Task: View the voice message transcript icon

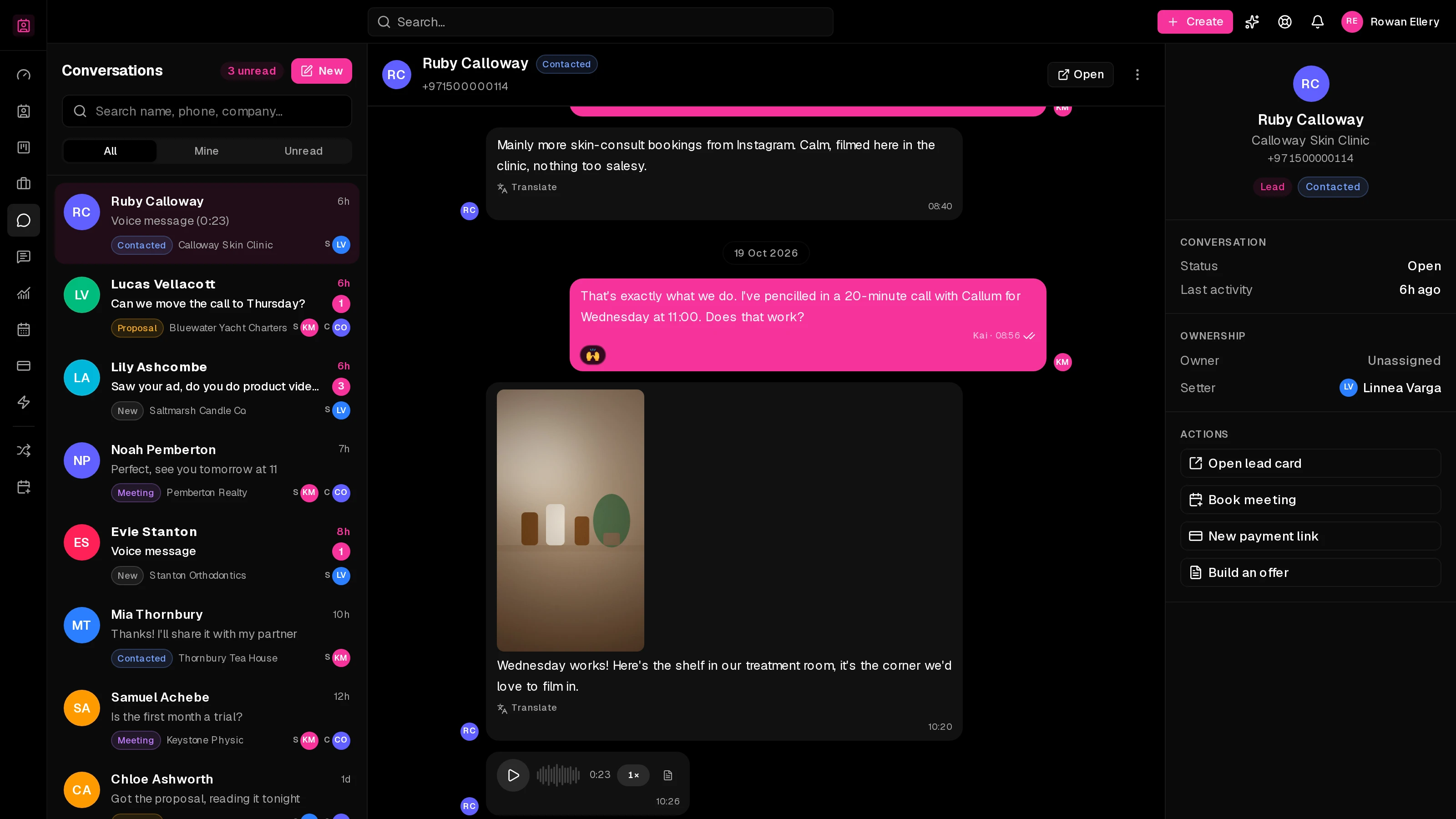Action: coord(668,775)
